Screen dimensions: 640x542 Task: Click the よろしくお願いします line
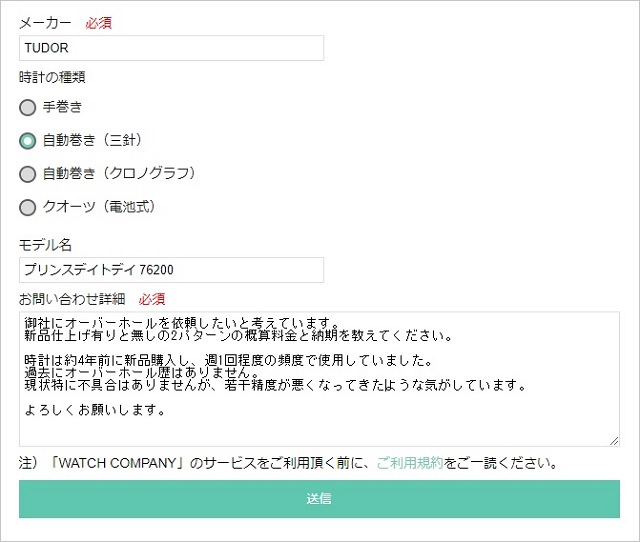click(x=95, y=409)
